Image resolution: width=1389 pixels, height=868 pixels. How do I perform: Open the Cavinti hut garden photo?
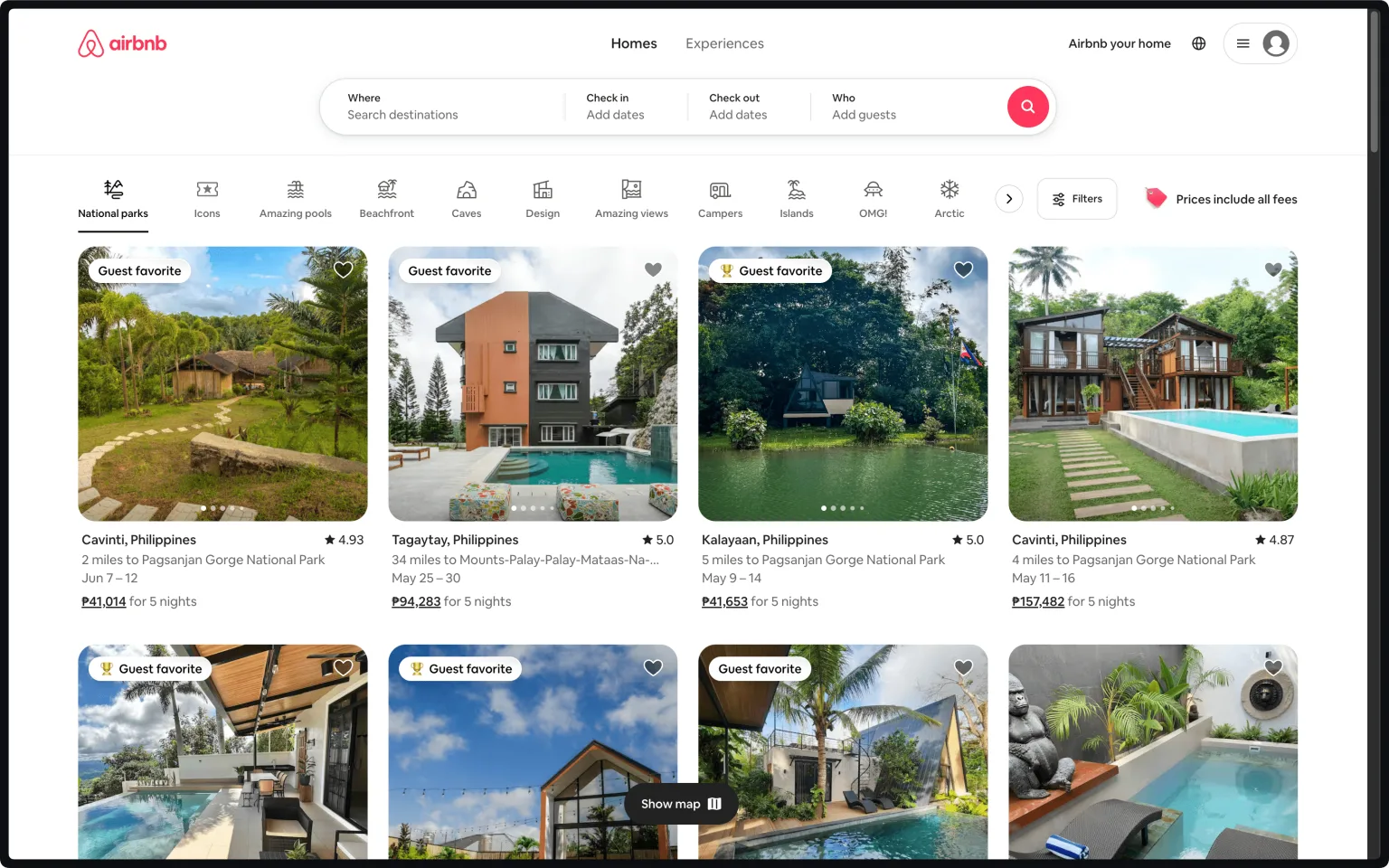[x=222, y=384]
